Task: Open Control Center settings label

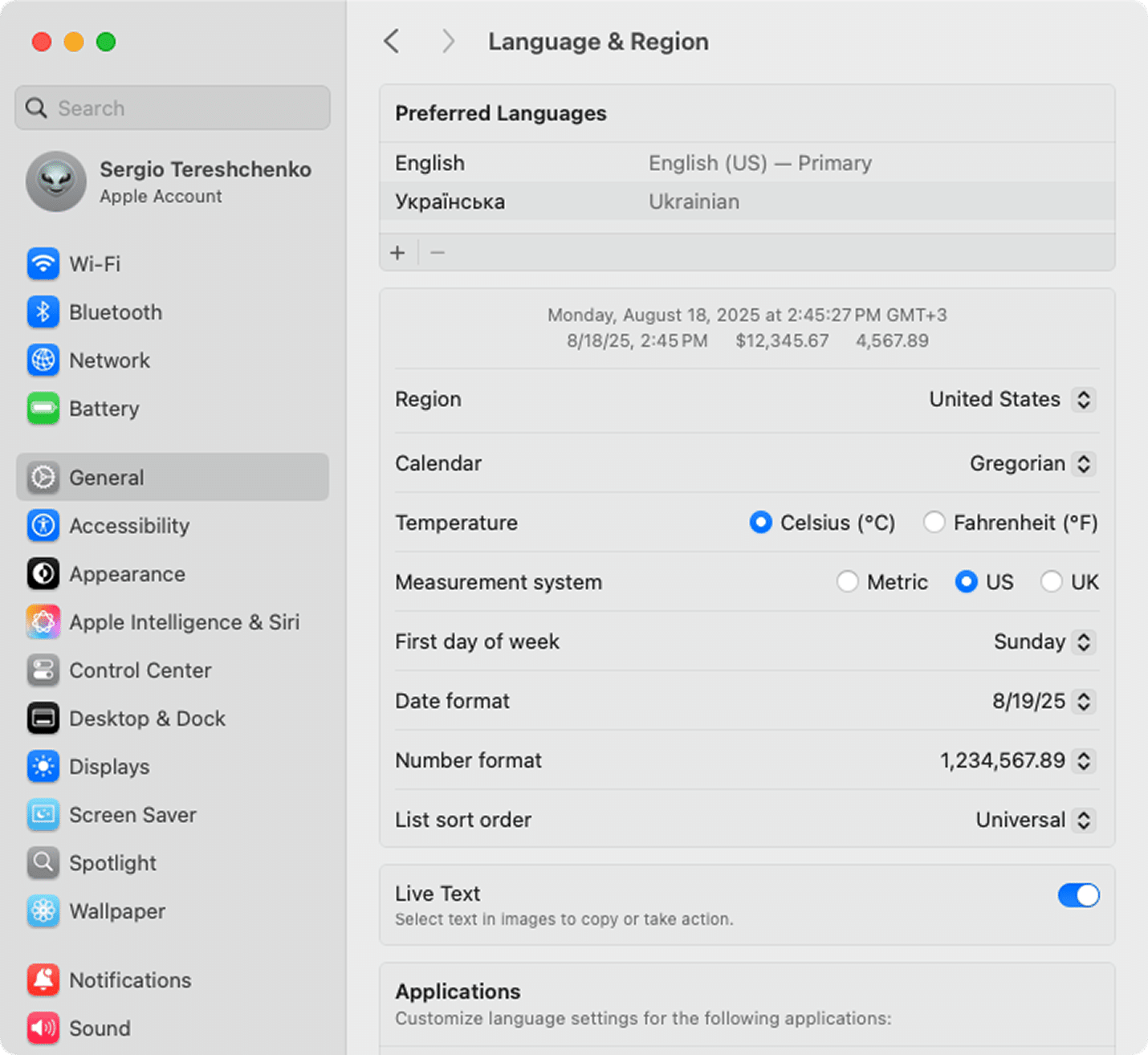Action: pos(140,670)
